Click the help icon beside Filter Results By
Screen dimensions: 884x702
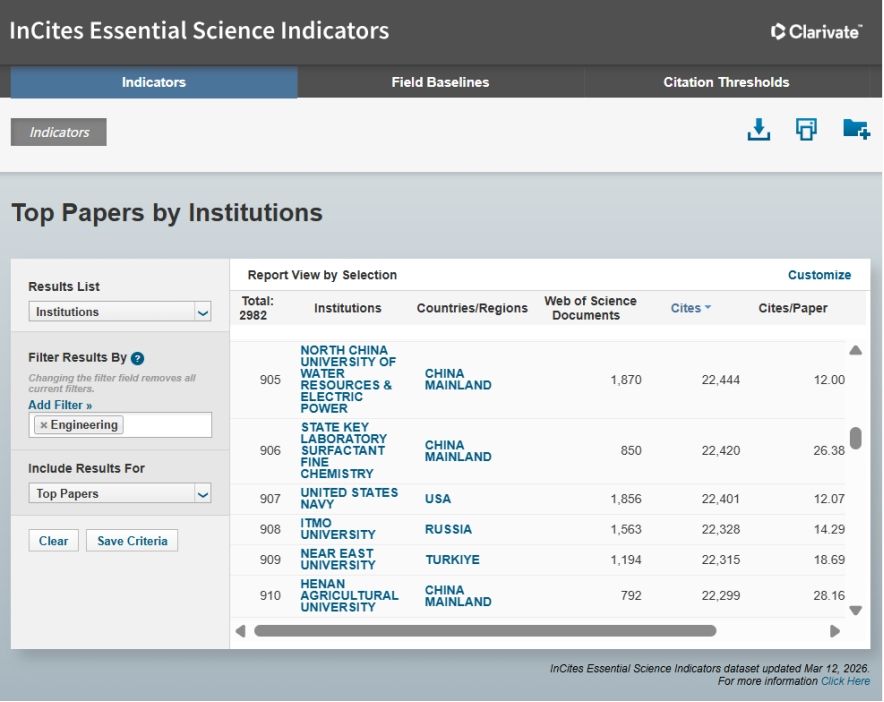tap(138, 358)
